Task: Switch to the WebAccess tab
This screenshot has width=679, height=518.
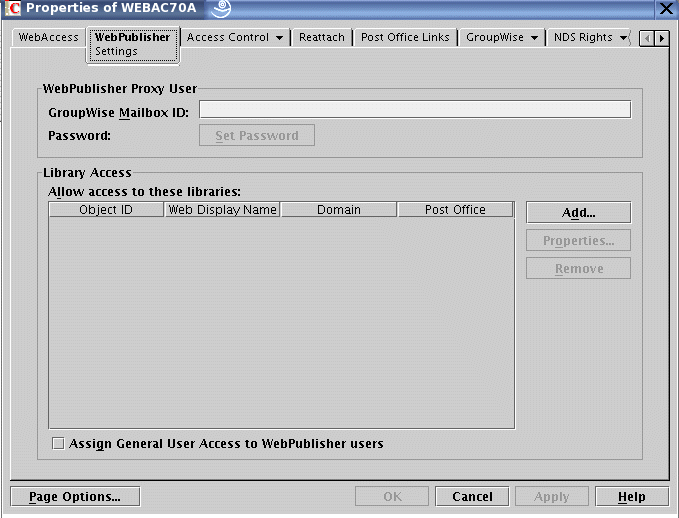Action: [x=48, y=37]
